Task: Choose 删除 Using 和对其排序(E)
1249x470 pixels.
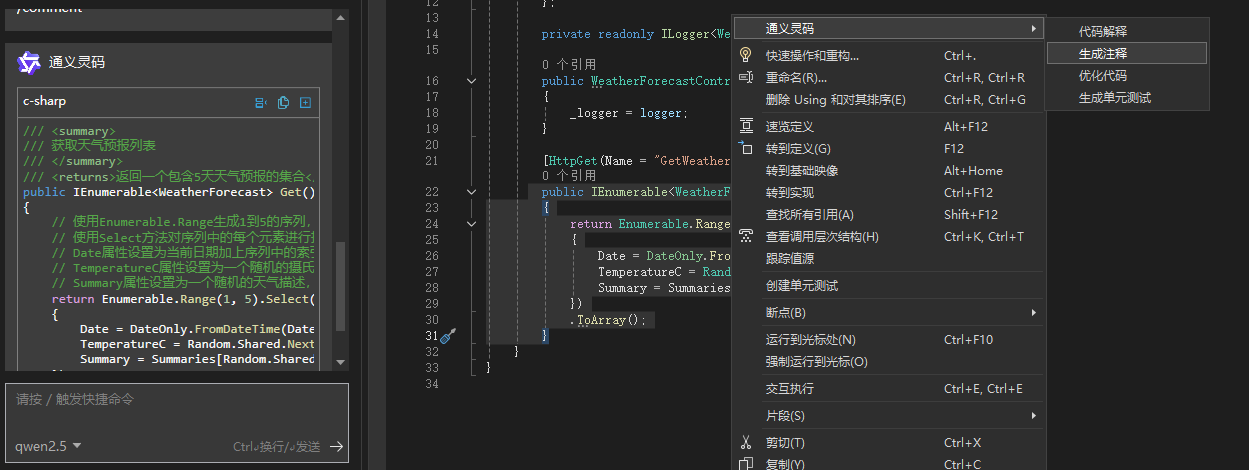Action: point(888,100)
